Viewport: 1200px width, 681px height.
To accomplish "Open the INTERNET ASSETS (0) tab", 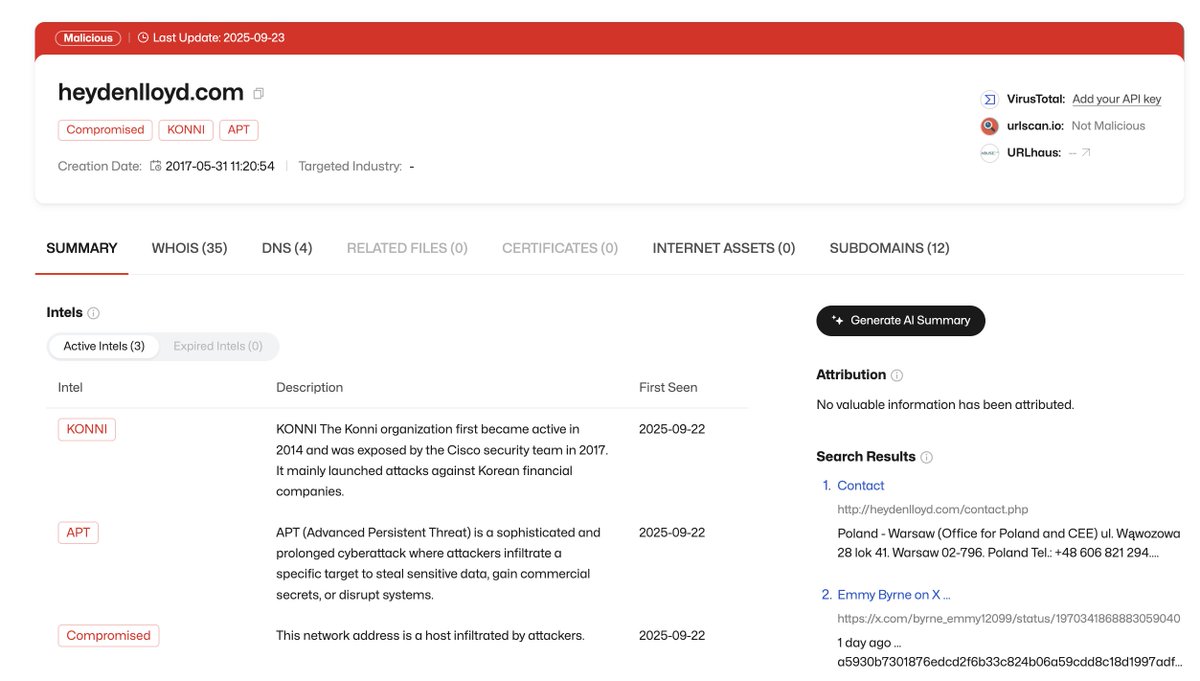I will 724,248.
